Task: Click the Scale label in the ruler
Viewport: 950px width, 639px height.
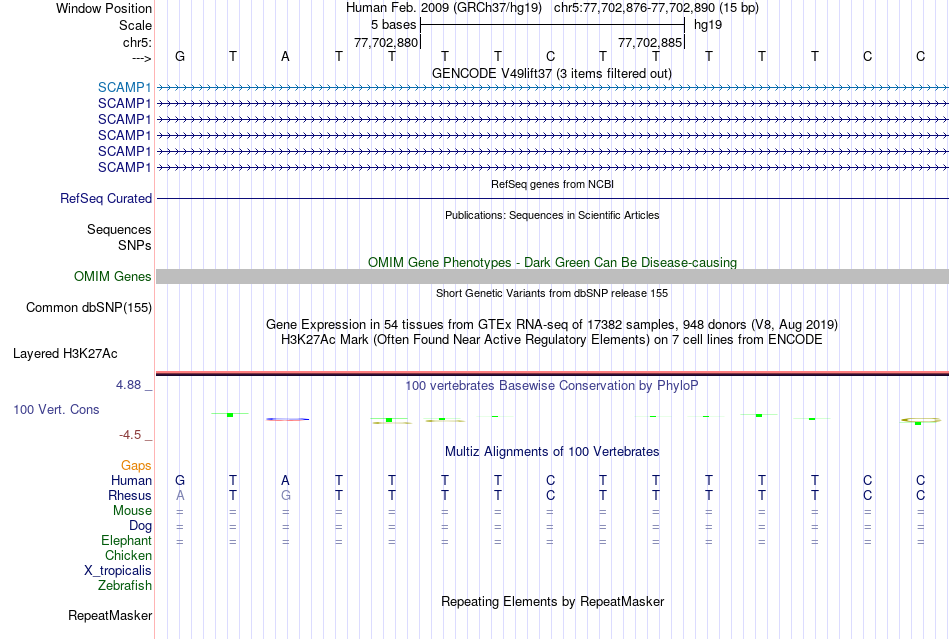Action: 135,25
